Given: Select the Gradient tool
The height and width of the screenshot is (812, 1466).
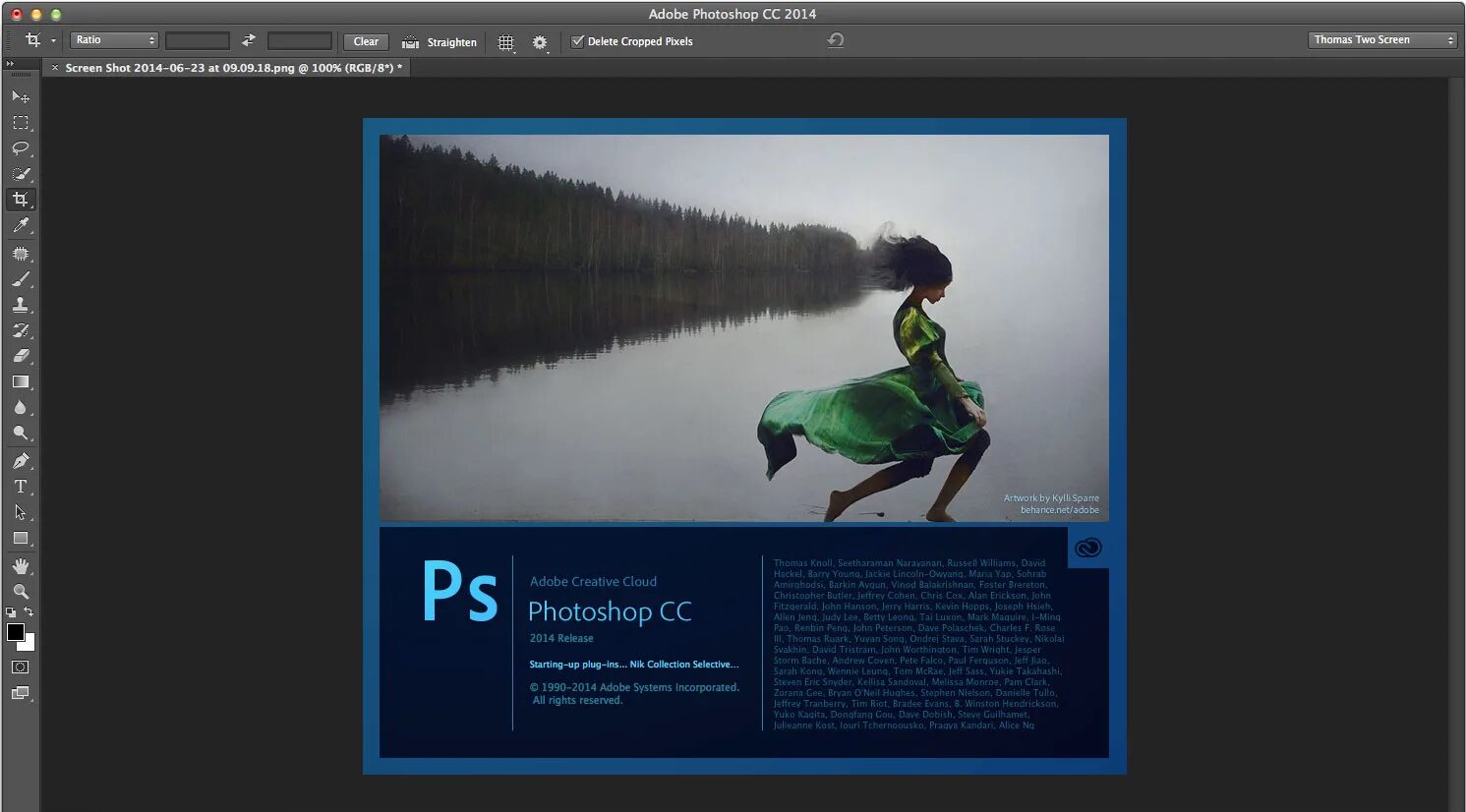Looking at the screenshot, I should tap(20, 381).
